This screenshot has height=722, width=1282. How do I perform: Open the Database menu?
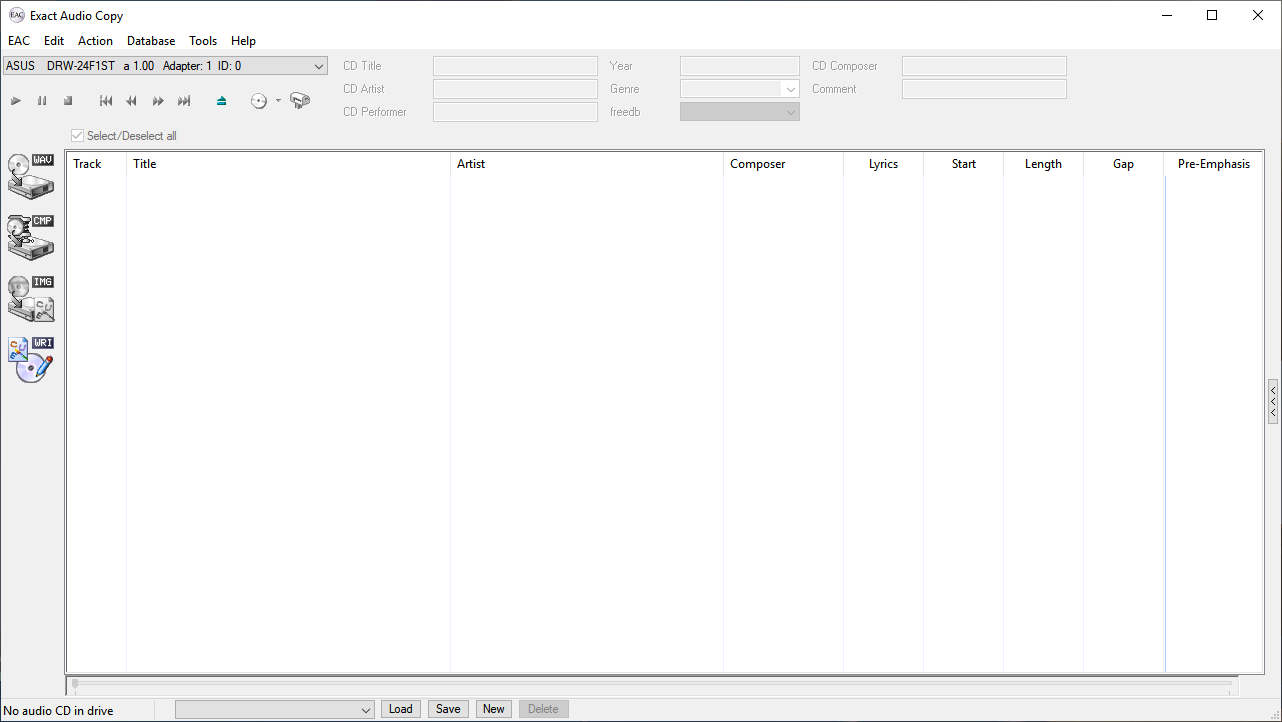click(151, 41)
